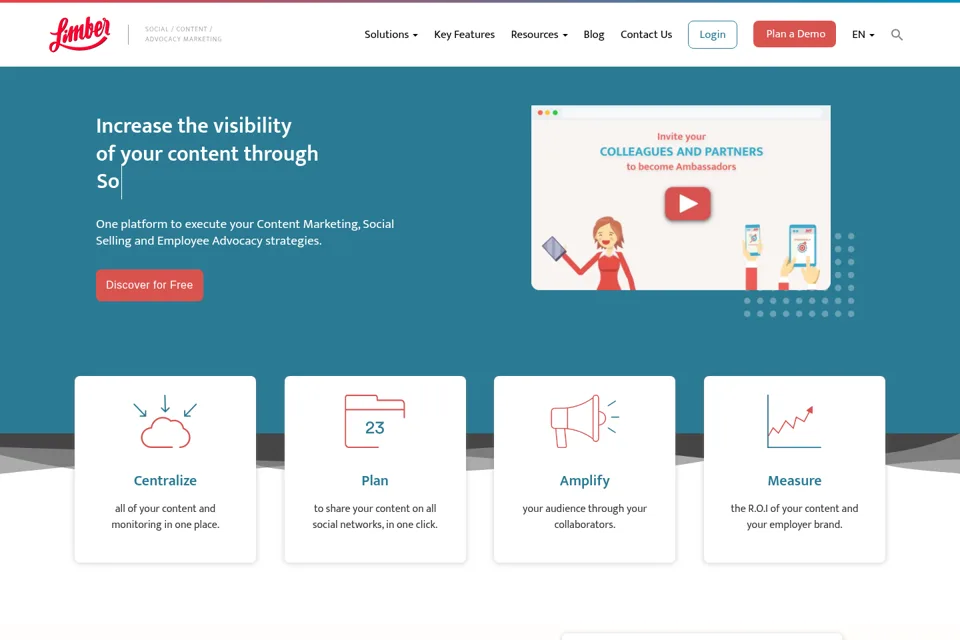Screen dimensions: 960x640
Task: Click the Plan a Demo button
Action: (794, 34)
